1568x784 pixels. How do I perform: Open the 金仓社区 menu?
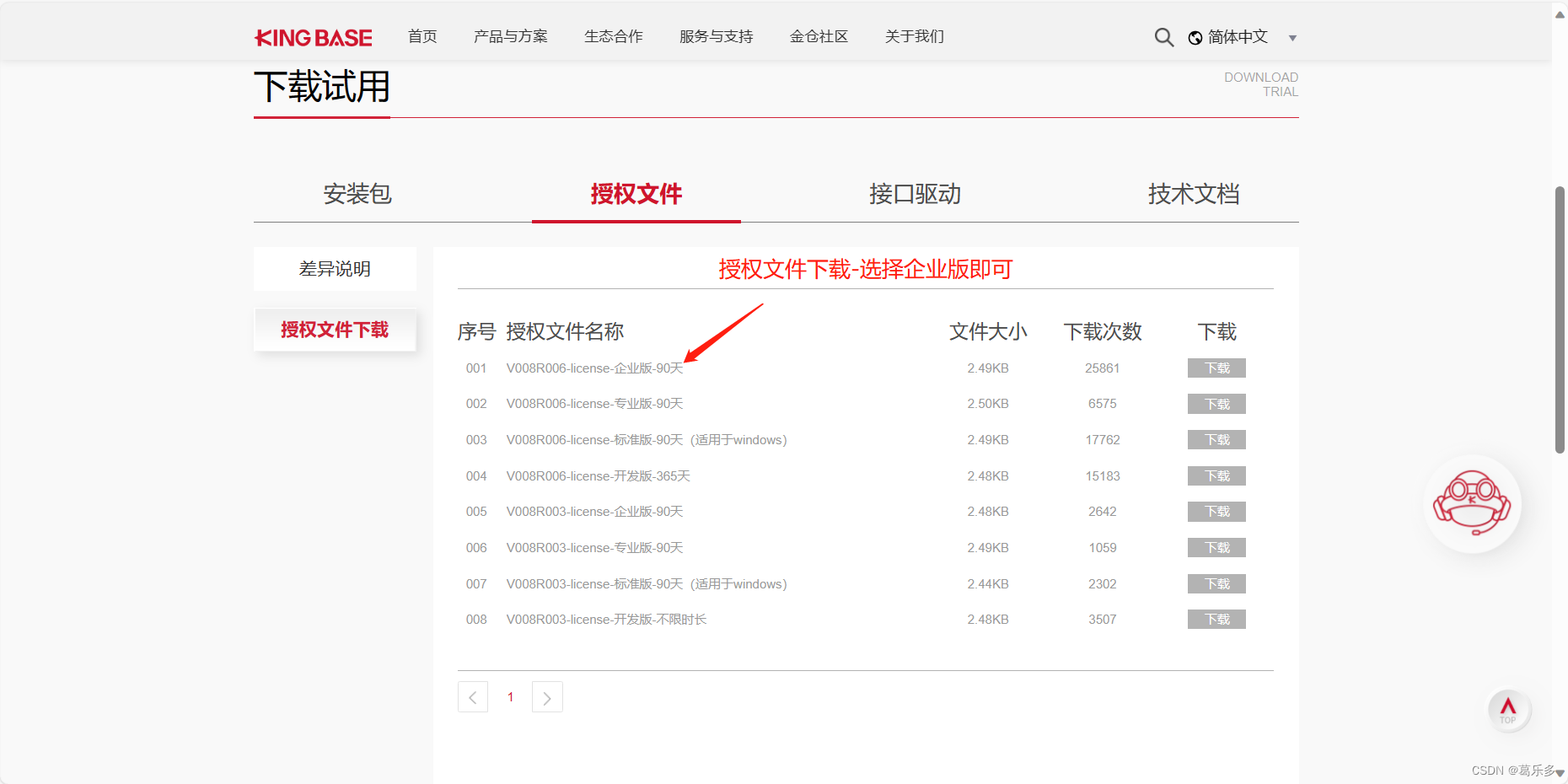click(x=819, y=36)
